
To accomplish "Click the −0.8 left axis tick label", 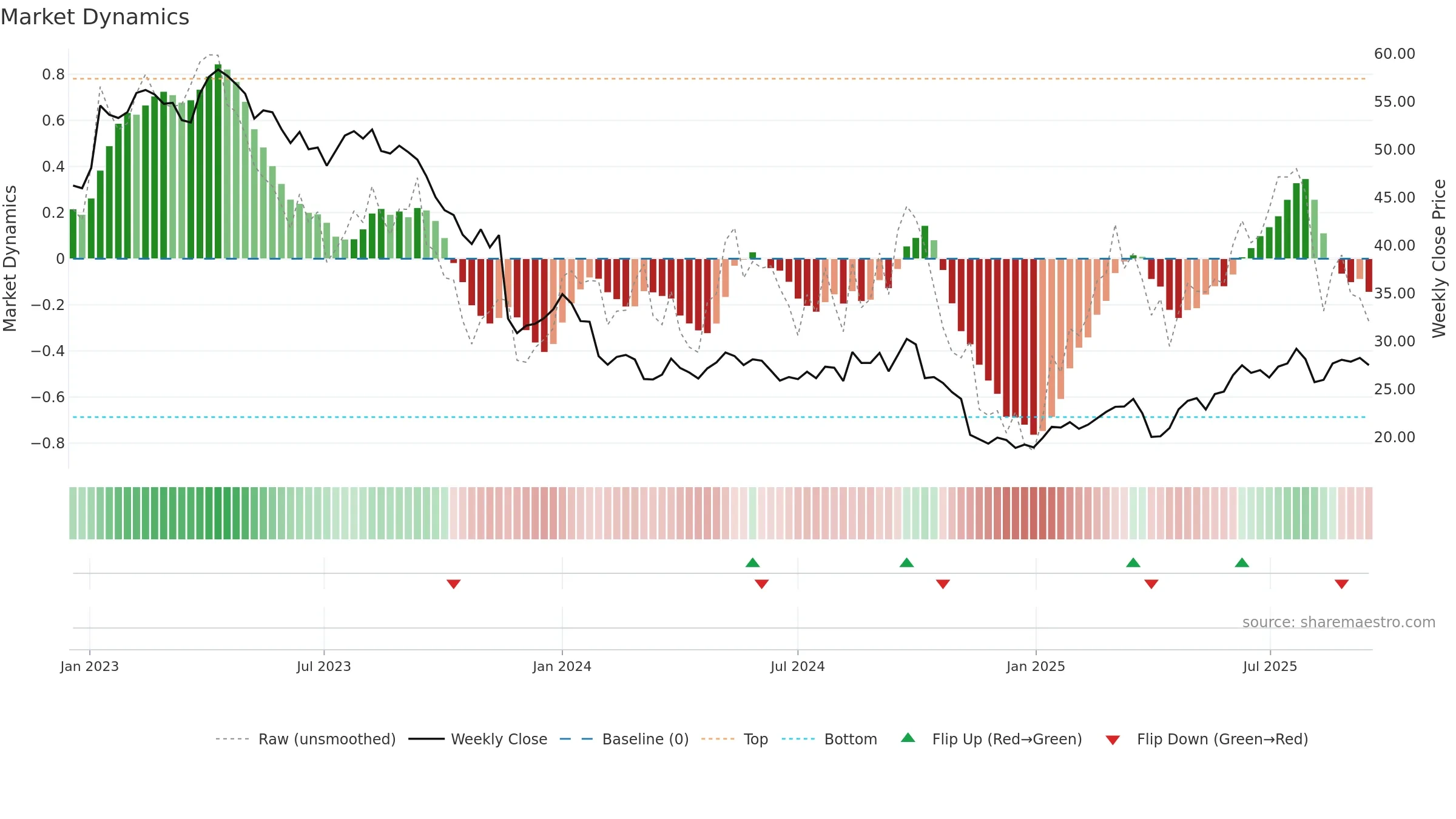I will pyautogui.click(x=48, y=443).
